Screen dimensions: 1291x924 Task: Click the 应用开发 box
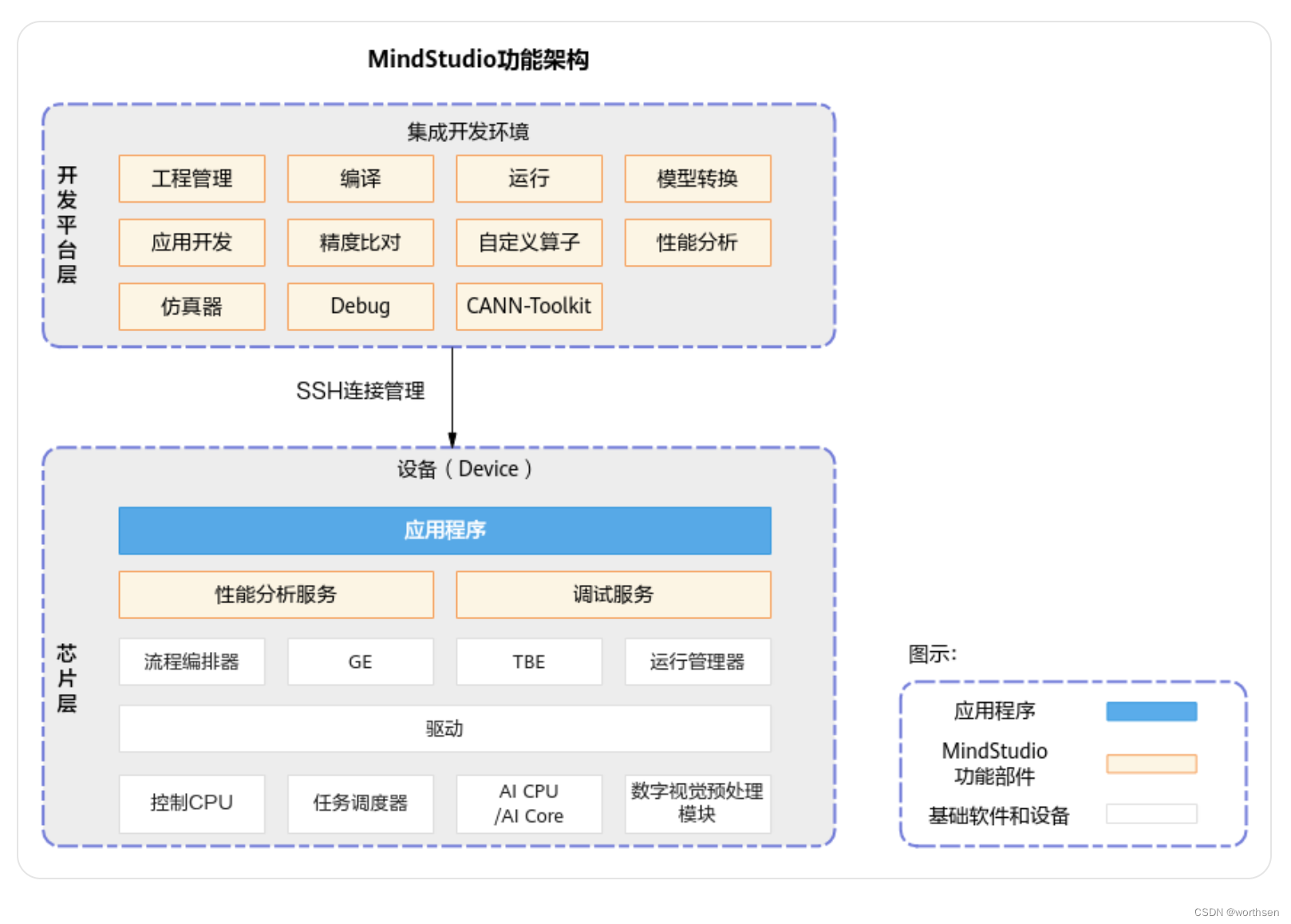point(191,243)
